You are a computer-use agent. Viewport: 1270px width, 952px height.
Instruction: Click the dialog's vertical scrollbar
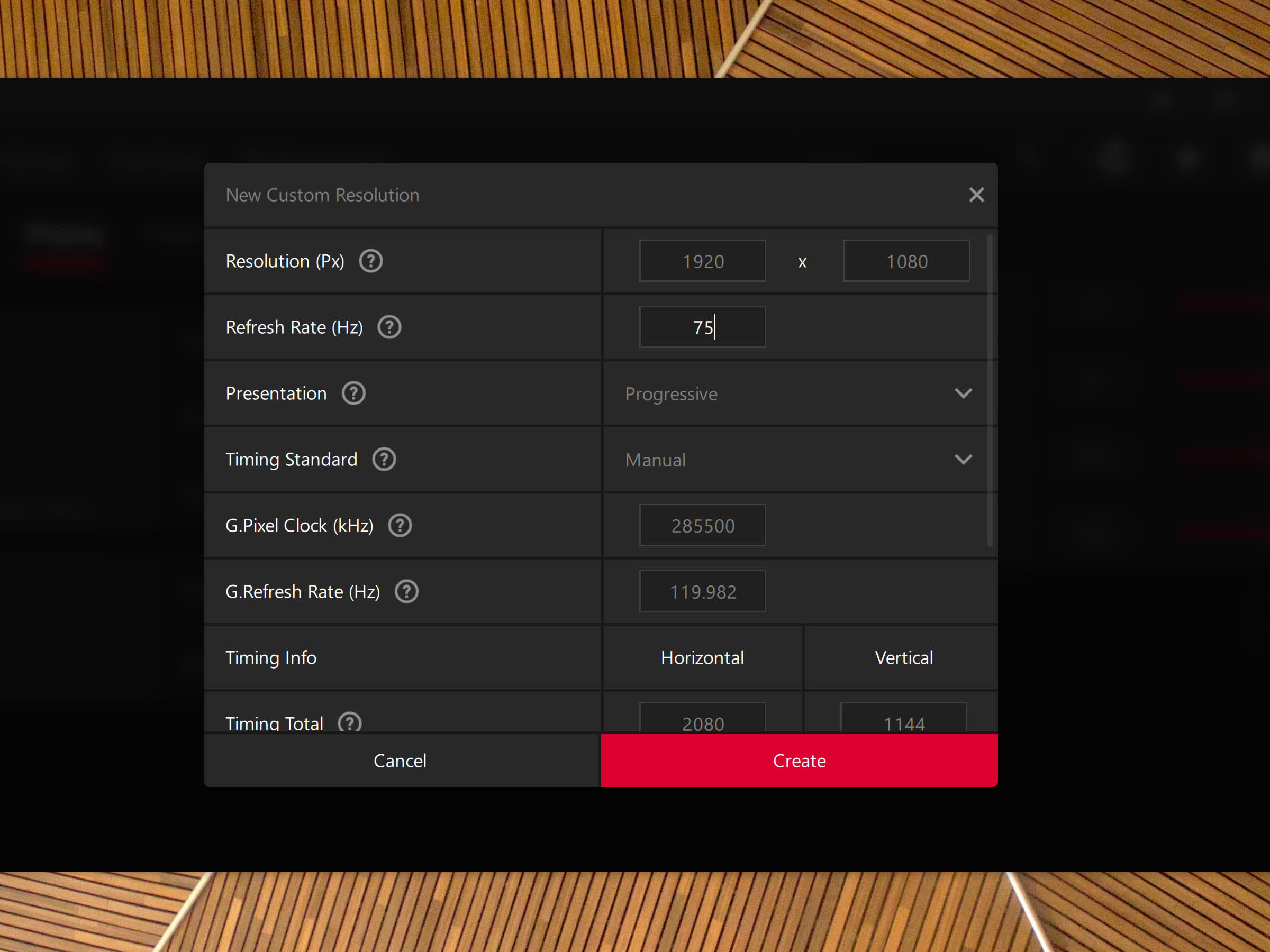[x=990, y=390]
